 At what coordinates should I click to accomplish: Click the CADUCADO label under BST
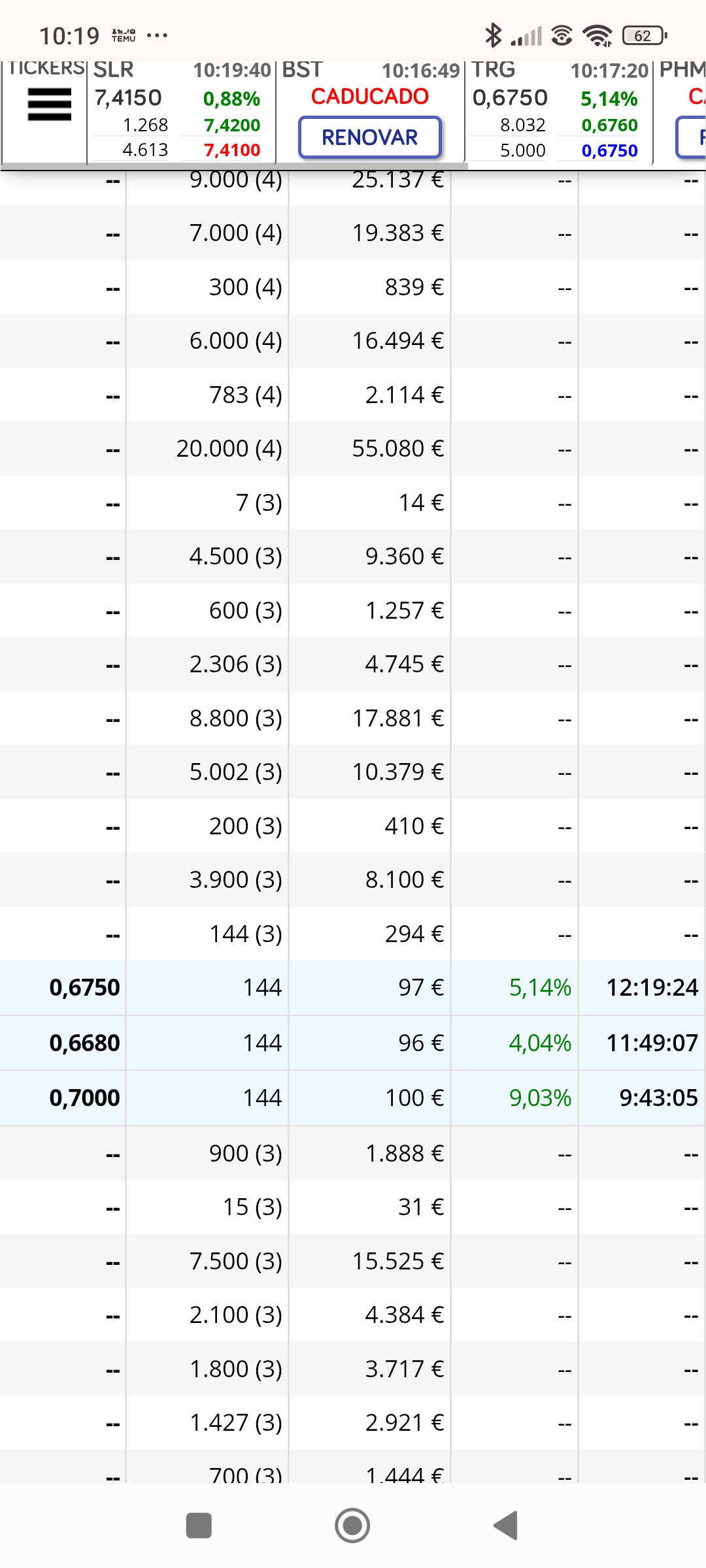tap(370, 97)
